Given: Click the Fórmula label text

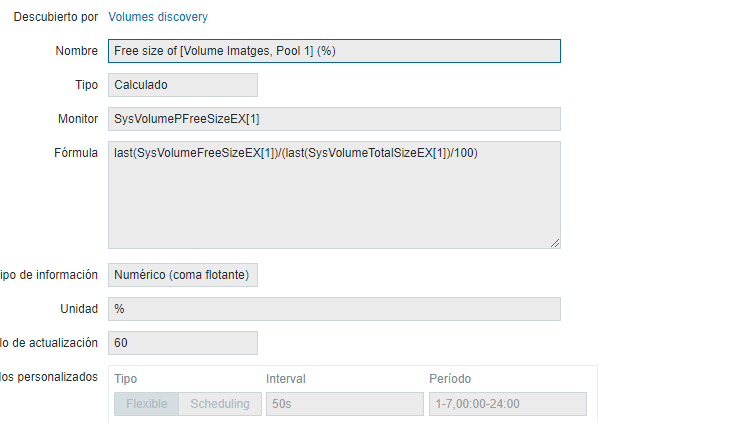Looking at the screenshot, I should (x=75, y=153).
